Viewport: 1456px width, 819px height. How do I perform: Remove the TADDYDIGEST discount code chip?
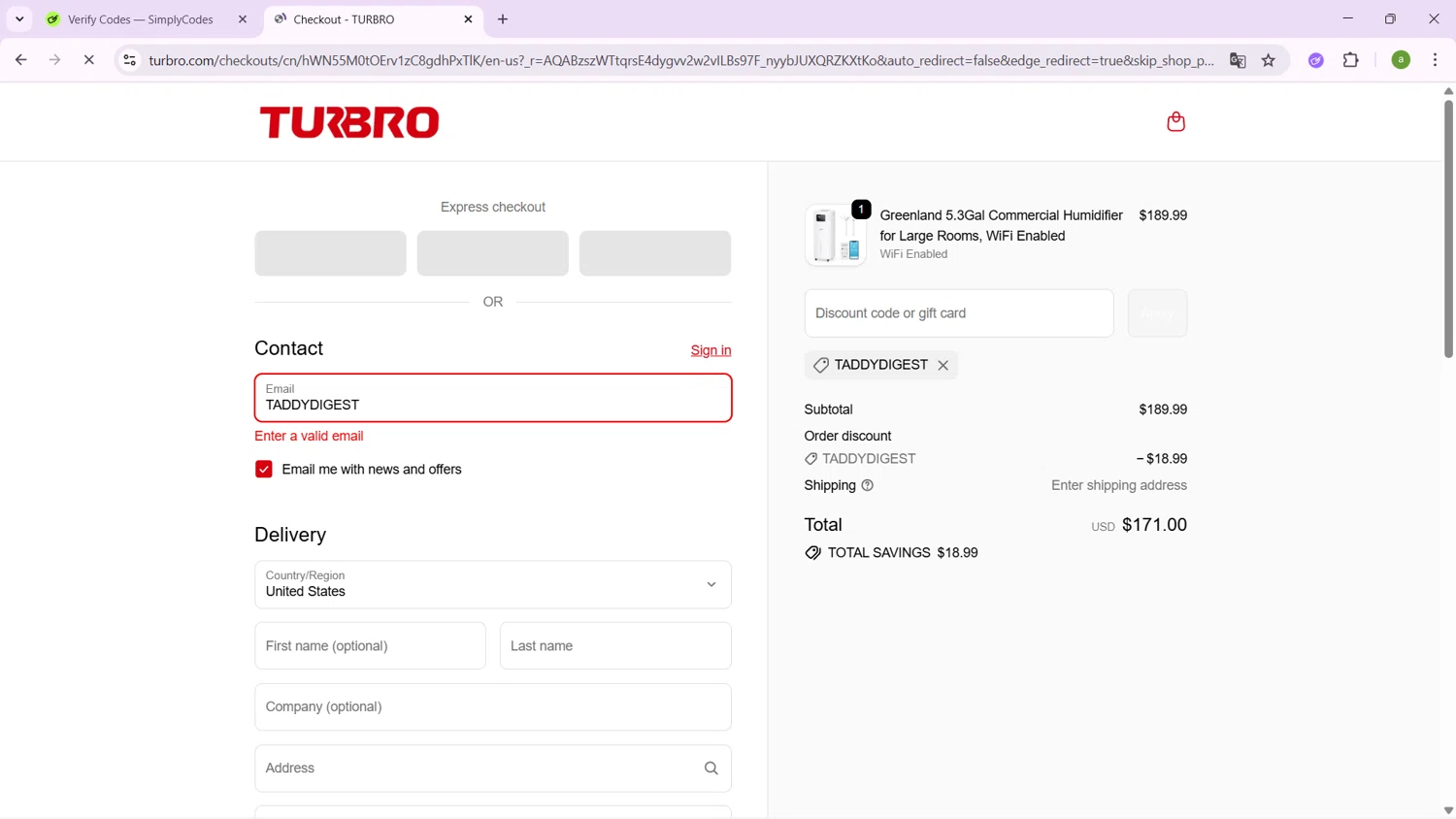[943, 365]
